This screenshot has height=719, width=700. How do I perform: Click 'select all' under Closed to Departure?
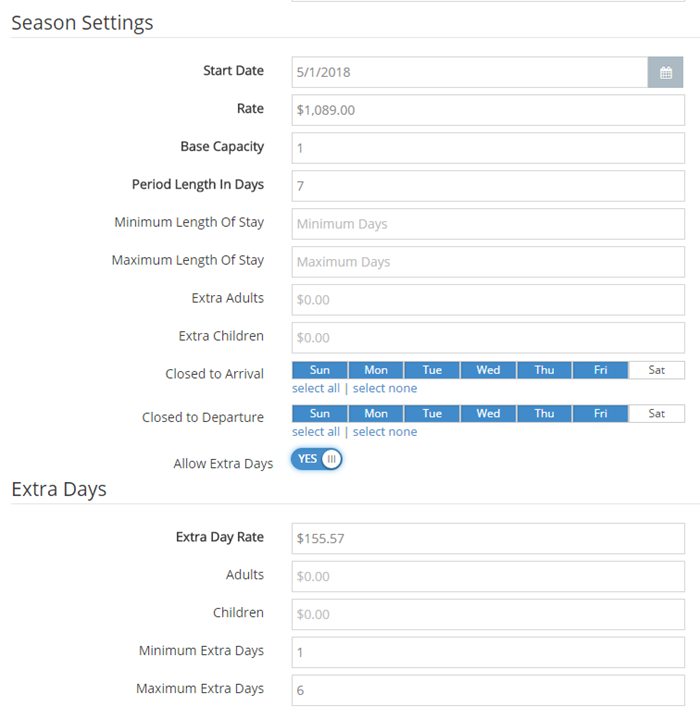click(x=316, y=432)
